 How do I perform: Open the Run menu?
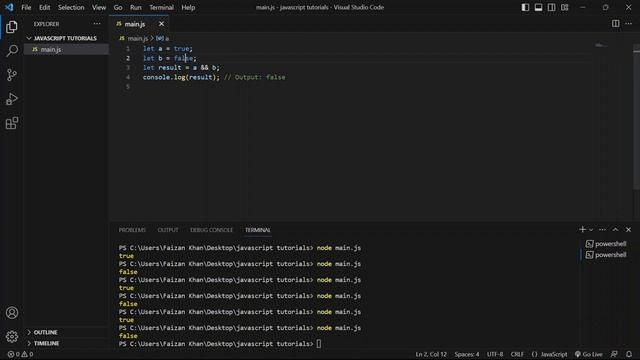click(x=136, y=7)
